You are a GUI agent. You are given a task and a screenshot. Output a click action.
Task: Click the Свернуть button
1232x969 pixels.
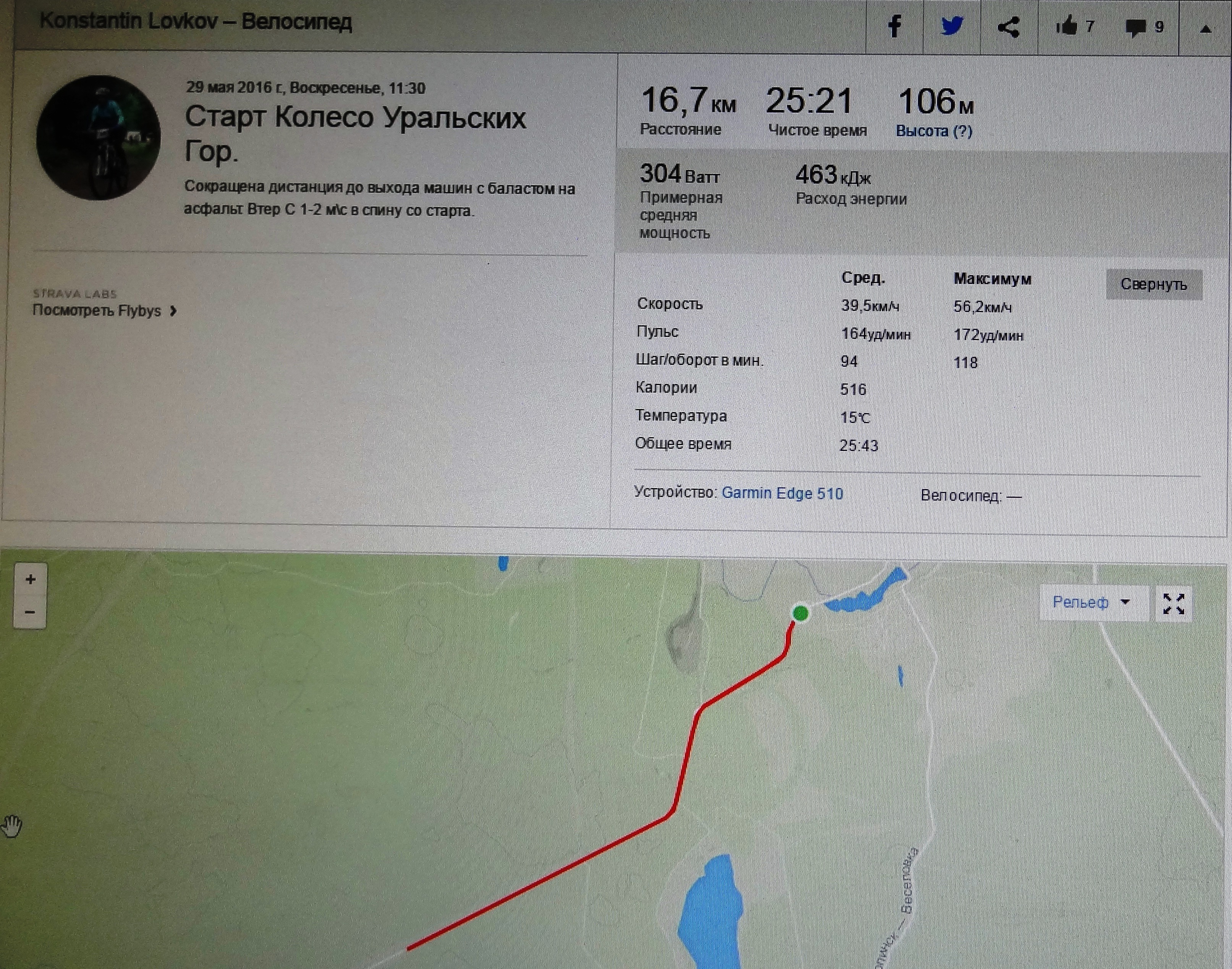pyautogui.click(x=1154, y=285)
